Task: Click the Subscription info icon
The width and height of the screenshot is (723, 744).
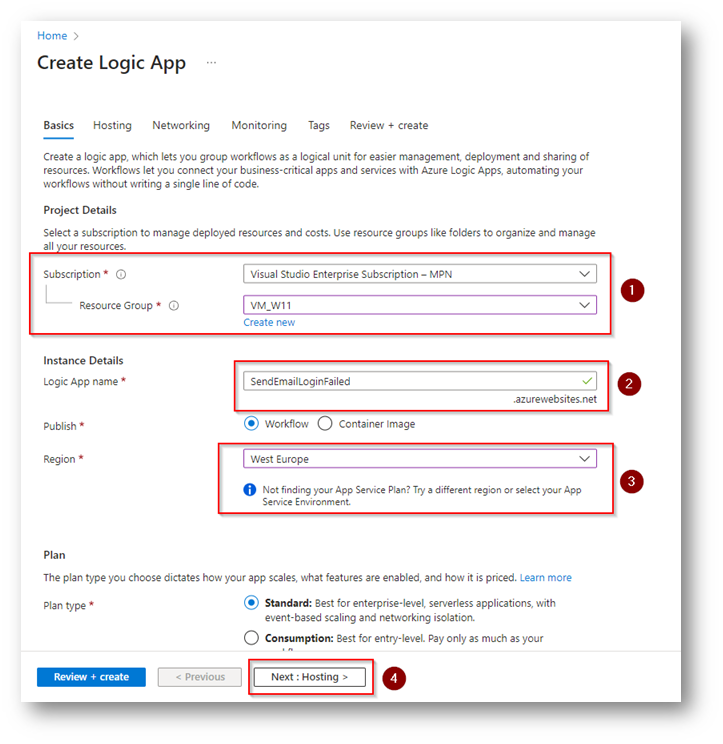Action: 122,274
